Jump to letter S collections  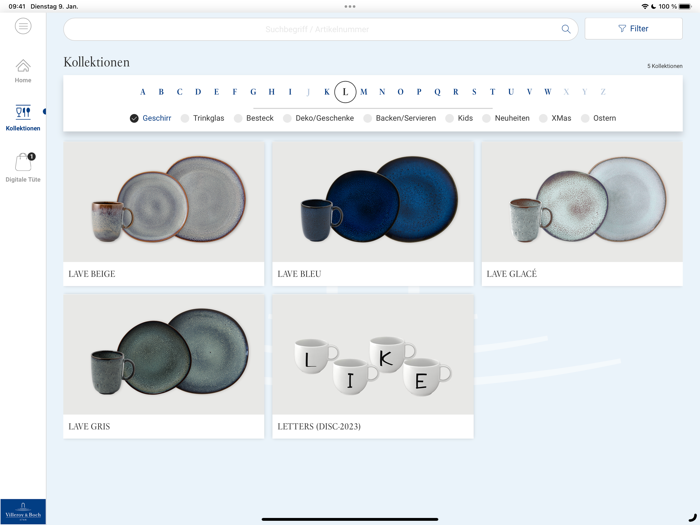pos(474,92)
